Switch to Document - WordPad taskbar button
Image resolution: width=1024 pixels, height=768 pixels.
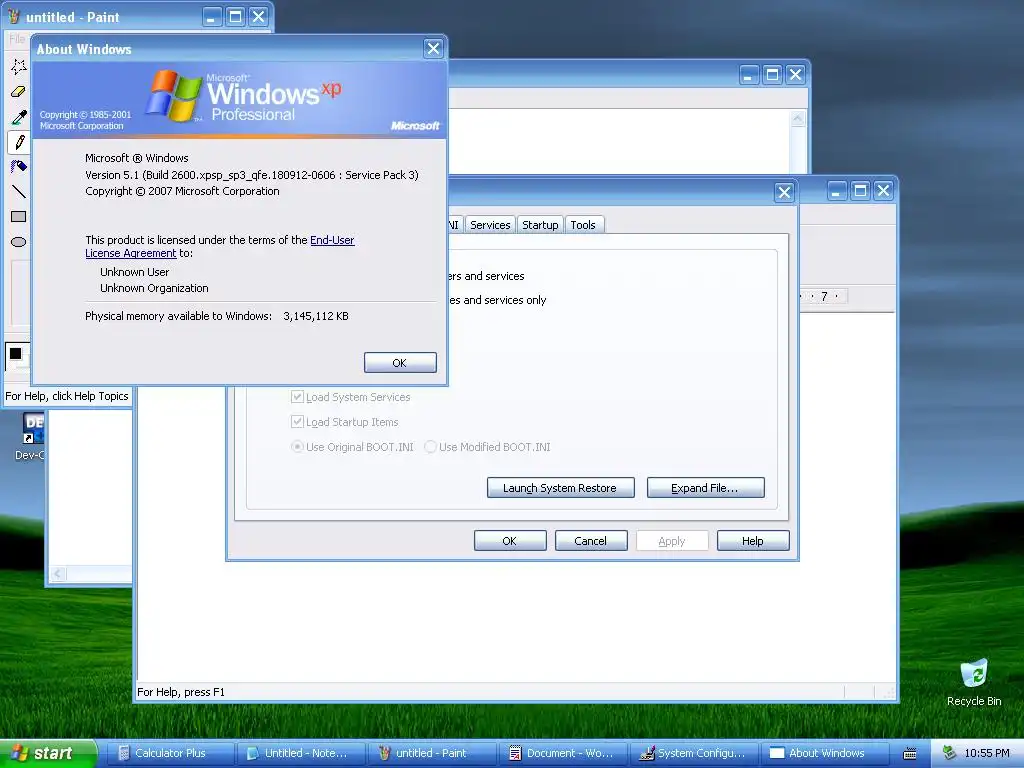(x=562, y=753)
